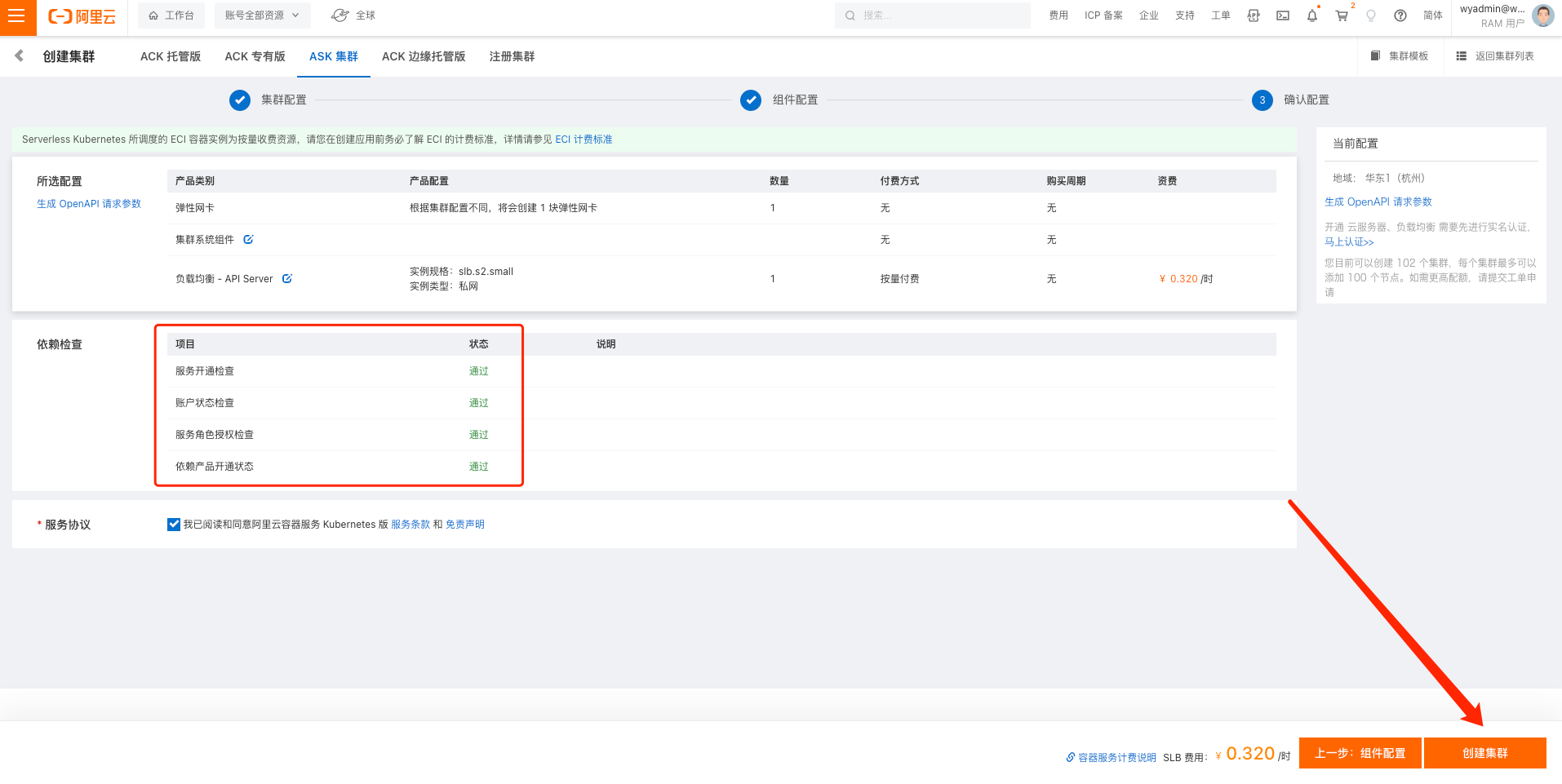Screen dimensions: 1562x784
Task: Open the 工单 ticket menu
Action: (1221, 16)
